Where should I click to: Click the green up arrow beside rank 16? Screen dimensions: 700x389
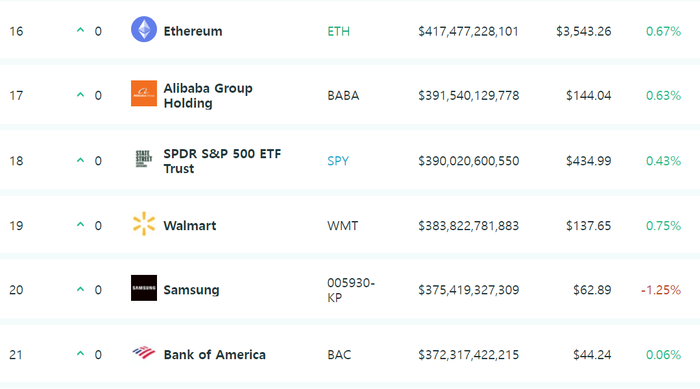tap(80, 30)
